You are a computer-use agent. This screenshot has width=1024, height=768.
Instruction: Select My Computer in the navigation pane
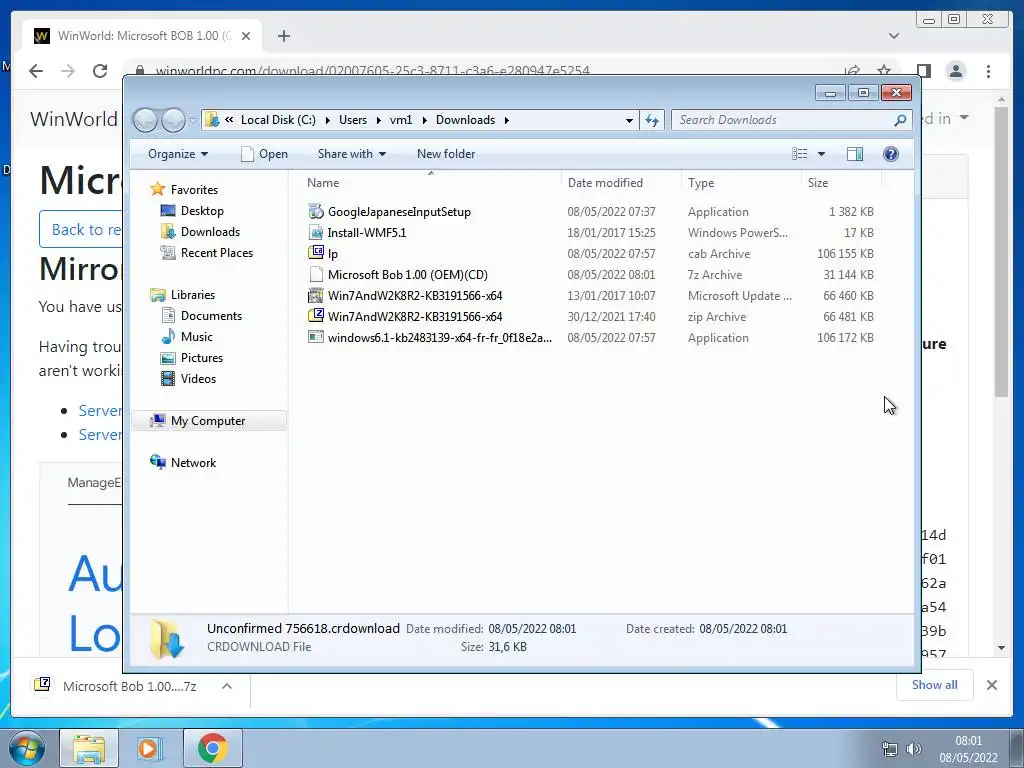tap(208, 421)
